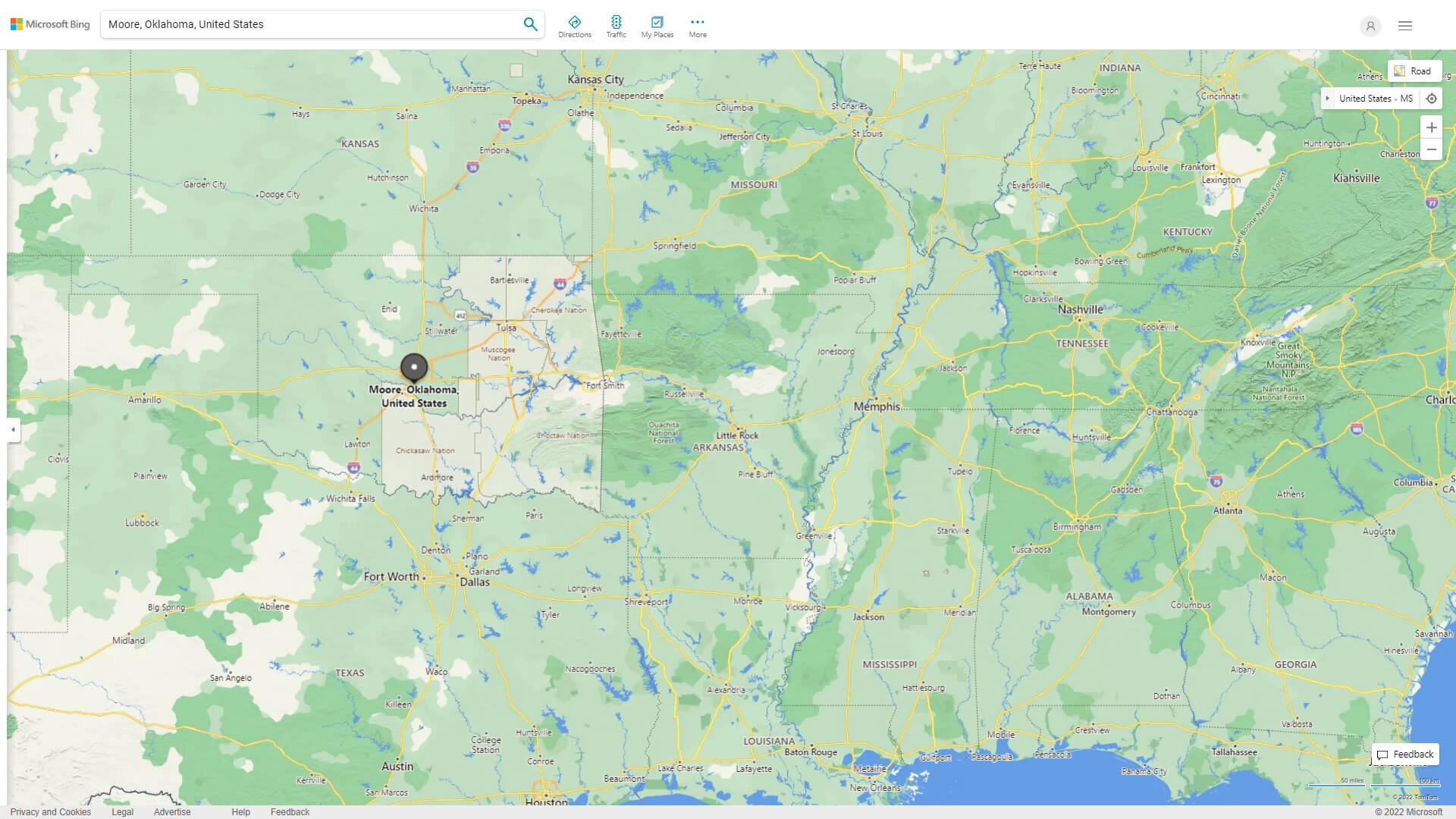
Task: Open the hamburger menu
Action: click(1404, 25)
